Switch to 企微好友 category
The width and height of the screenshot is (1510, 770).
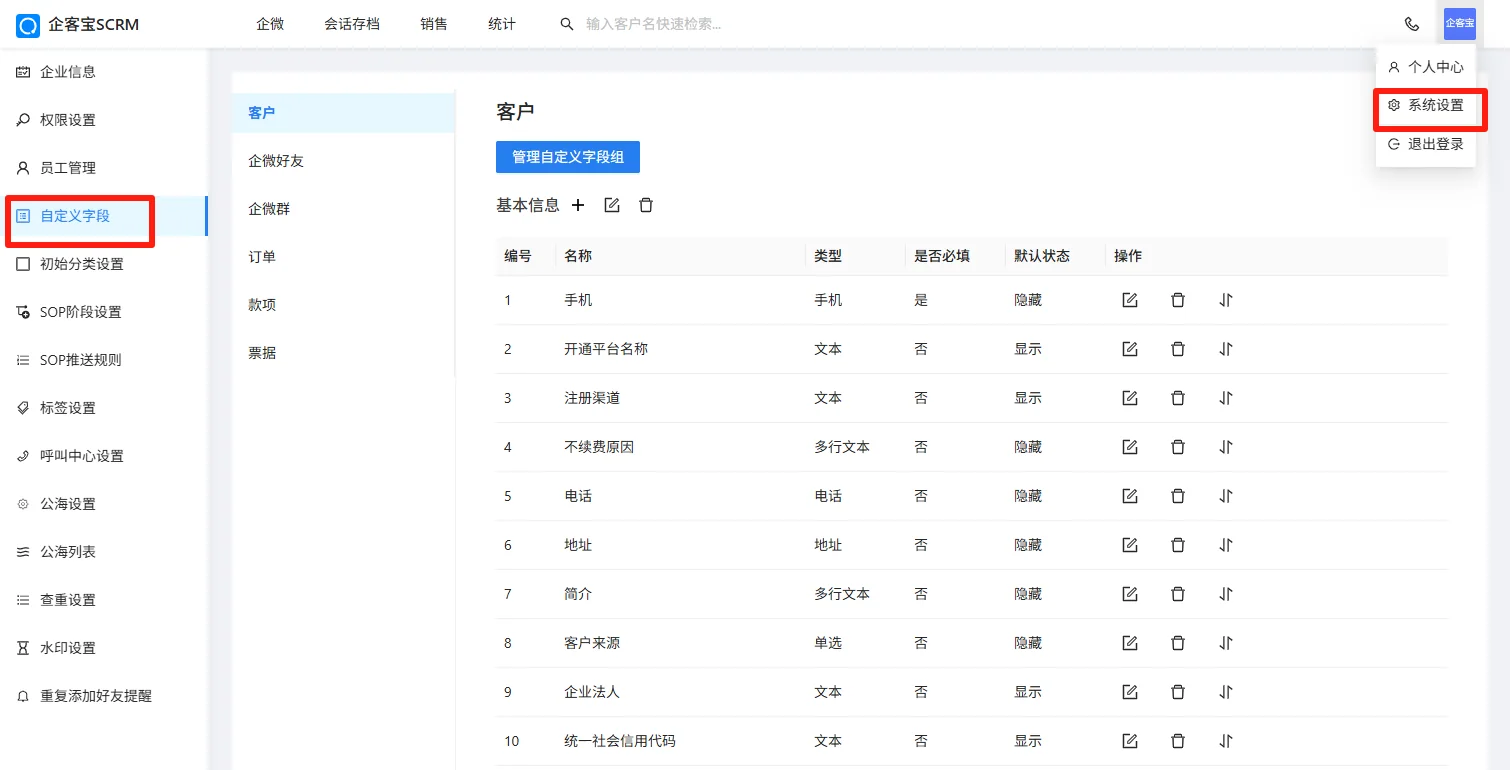point(343,161)
